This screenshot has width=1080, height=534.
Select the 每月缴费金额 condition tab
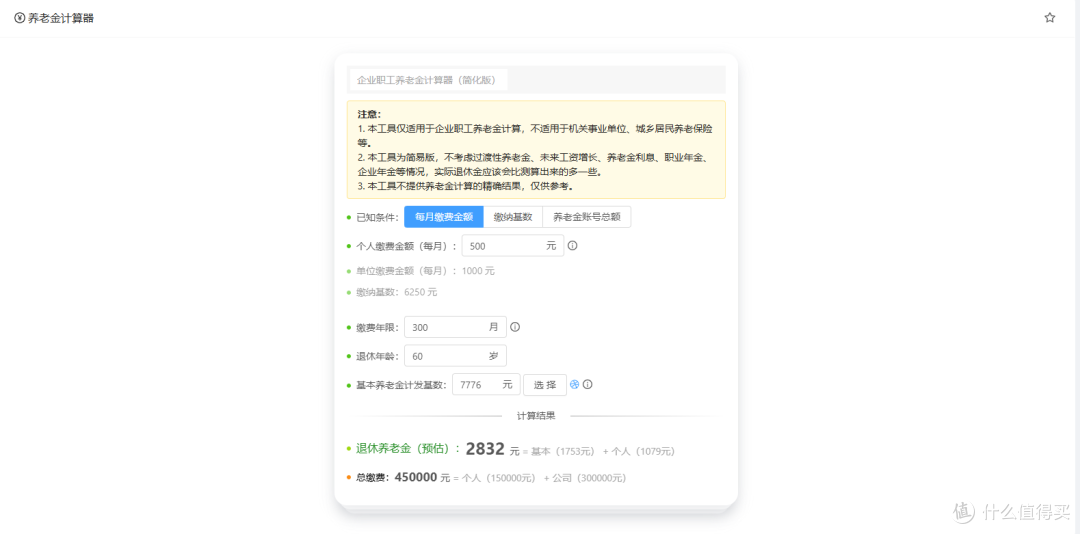tap(444, 216)
